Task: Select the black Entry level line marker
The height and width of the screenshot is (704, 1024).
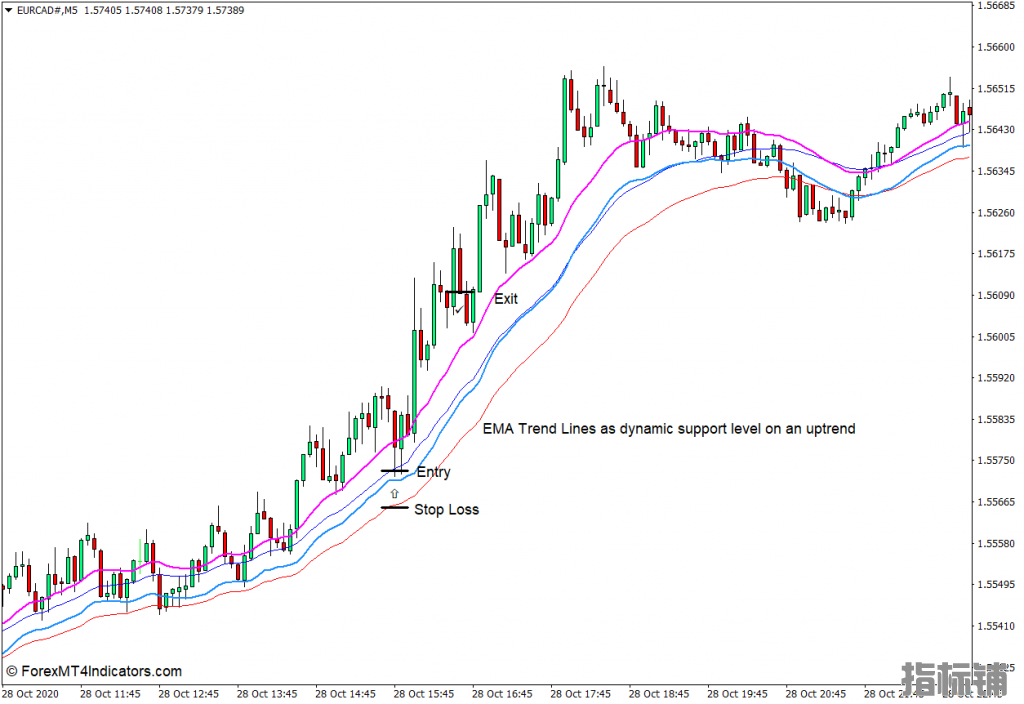Action: click(x=394, y=470)
